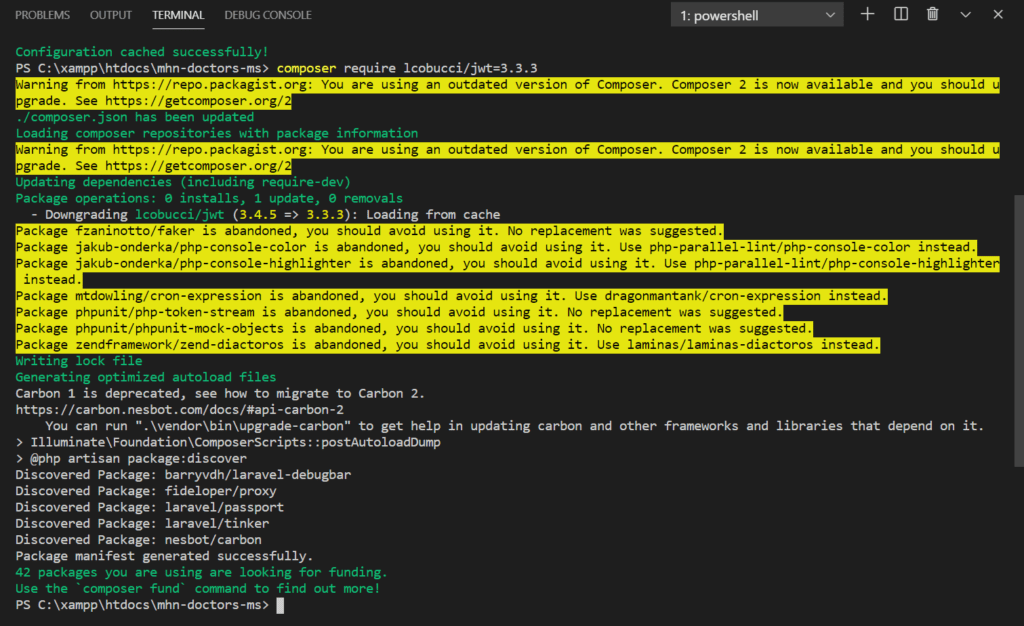
Task: Open a new terminal with the plus icon
Action: (x=866, y=14)
